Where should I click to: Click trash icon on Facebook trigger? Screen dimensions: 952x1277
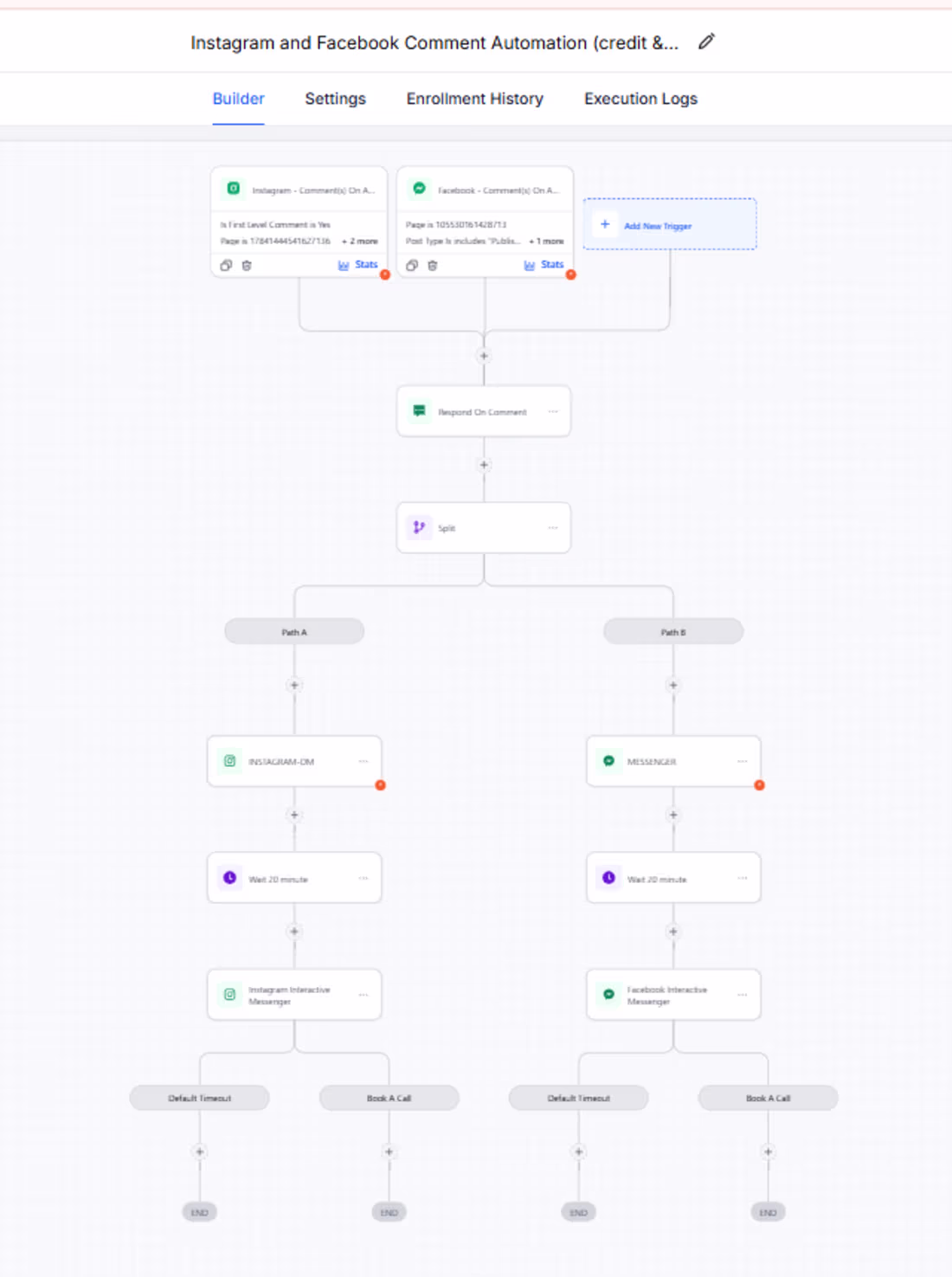pos(433,266)
